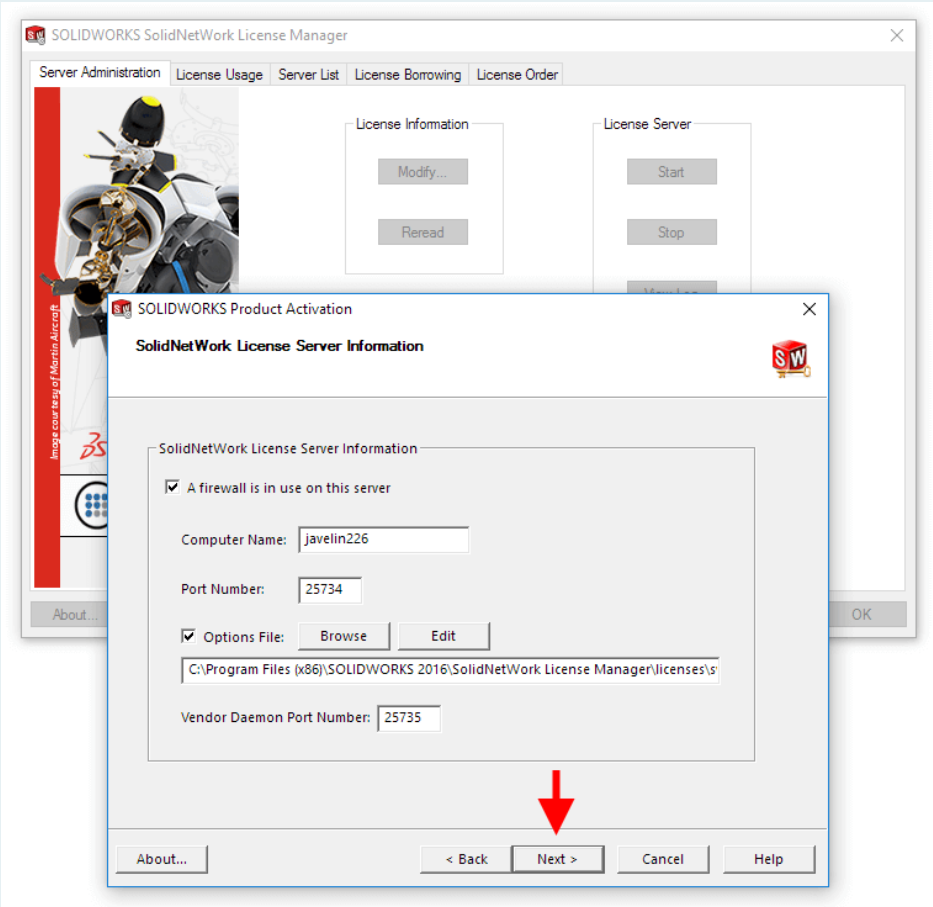Click the round dotted logo in License Manager

[92, 505]
